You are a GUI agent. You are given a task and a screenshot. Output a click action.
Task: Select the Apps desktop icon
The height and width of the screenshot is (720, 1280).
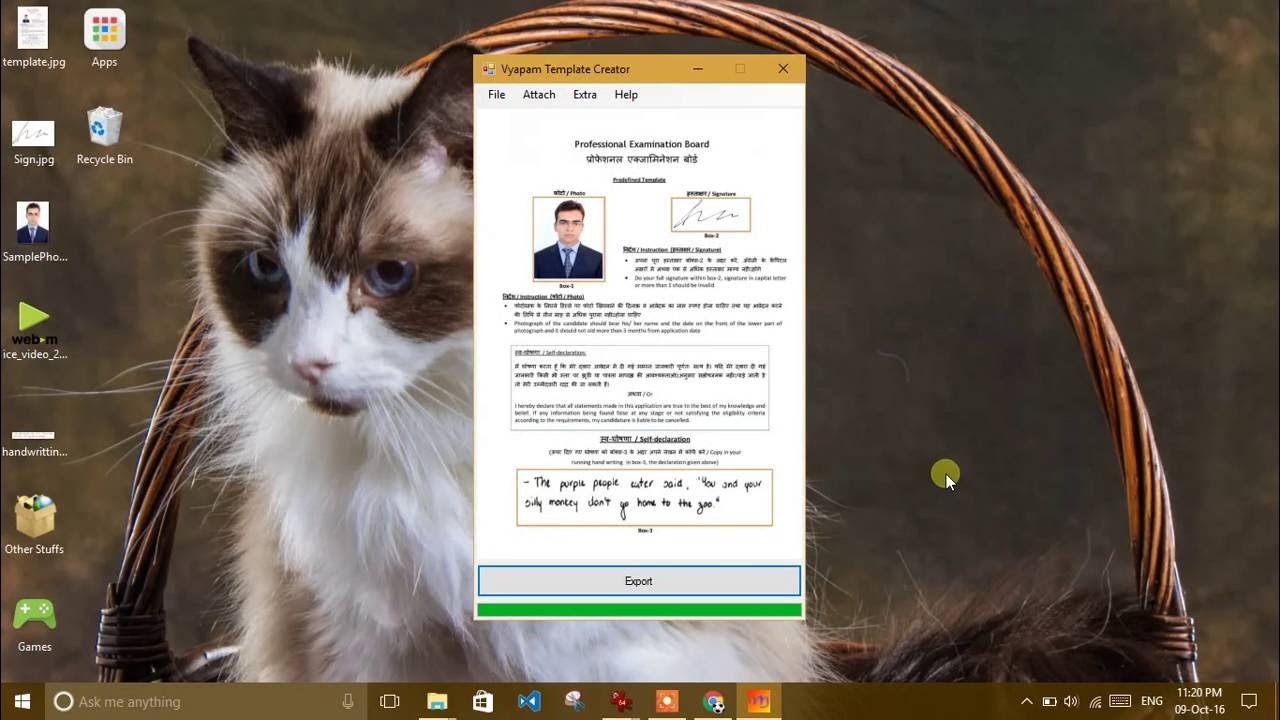[104, 38]
